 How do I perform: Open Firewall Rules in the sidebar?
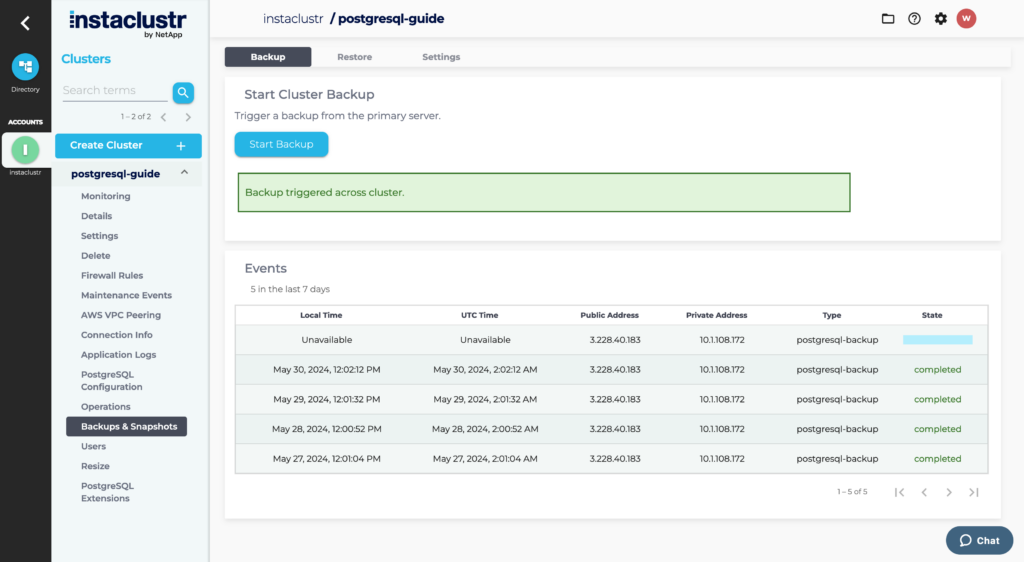tap(112, 276)
